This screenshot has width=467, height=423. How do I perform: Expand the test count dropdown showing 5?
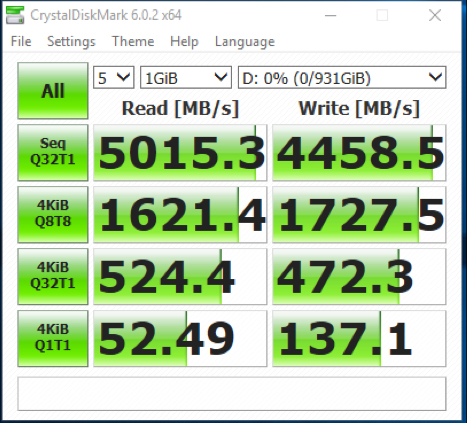(x=114, y=78)
